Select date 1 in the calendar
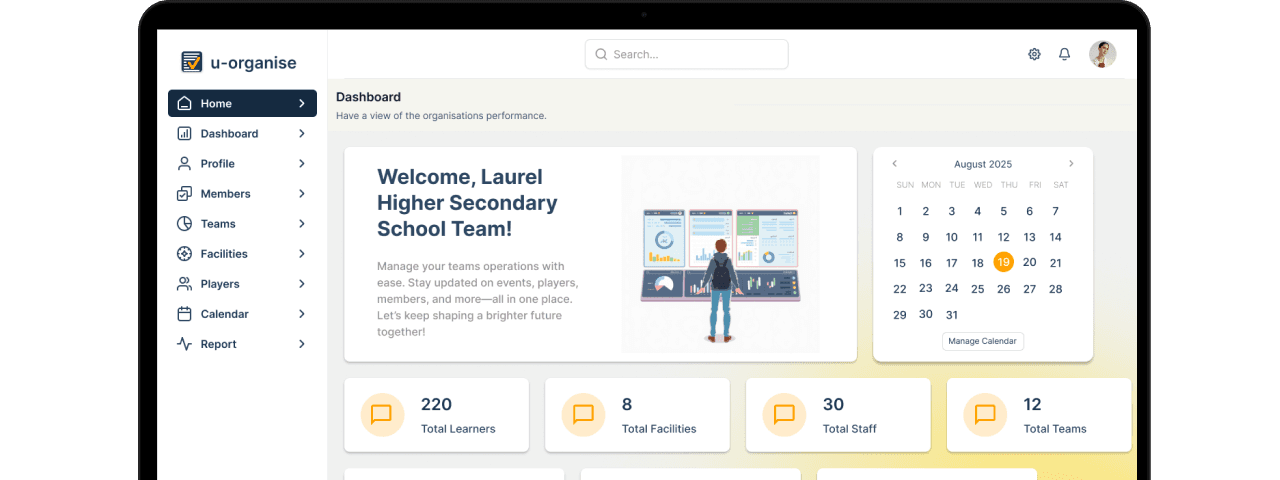Screen dimensions: 1280x480 click(899, 211)
